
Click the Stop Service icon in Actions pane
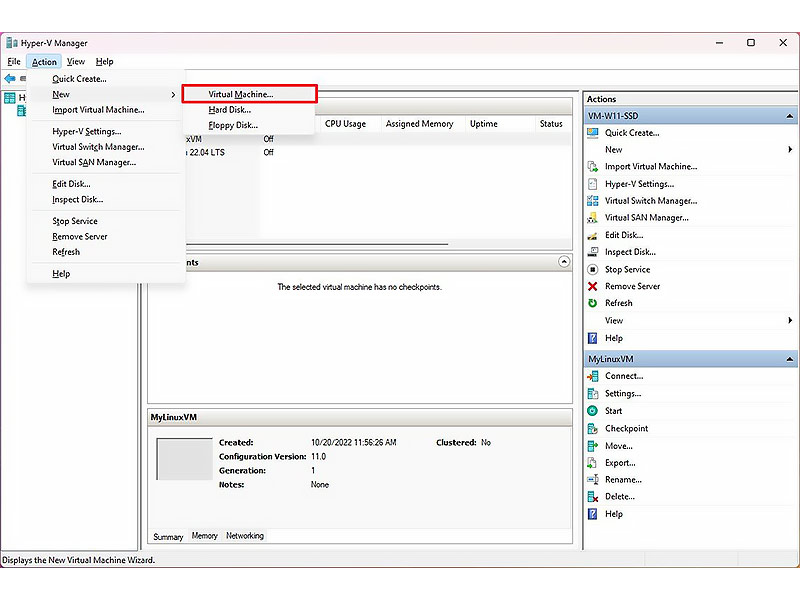point(592,269)
